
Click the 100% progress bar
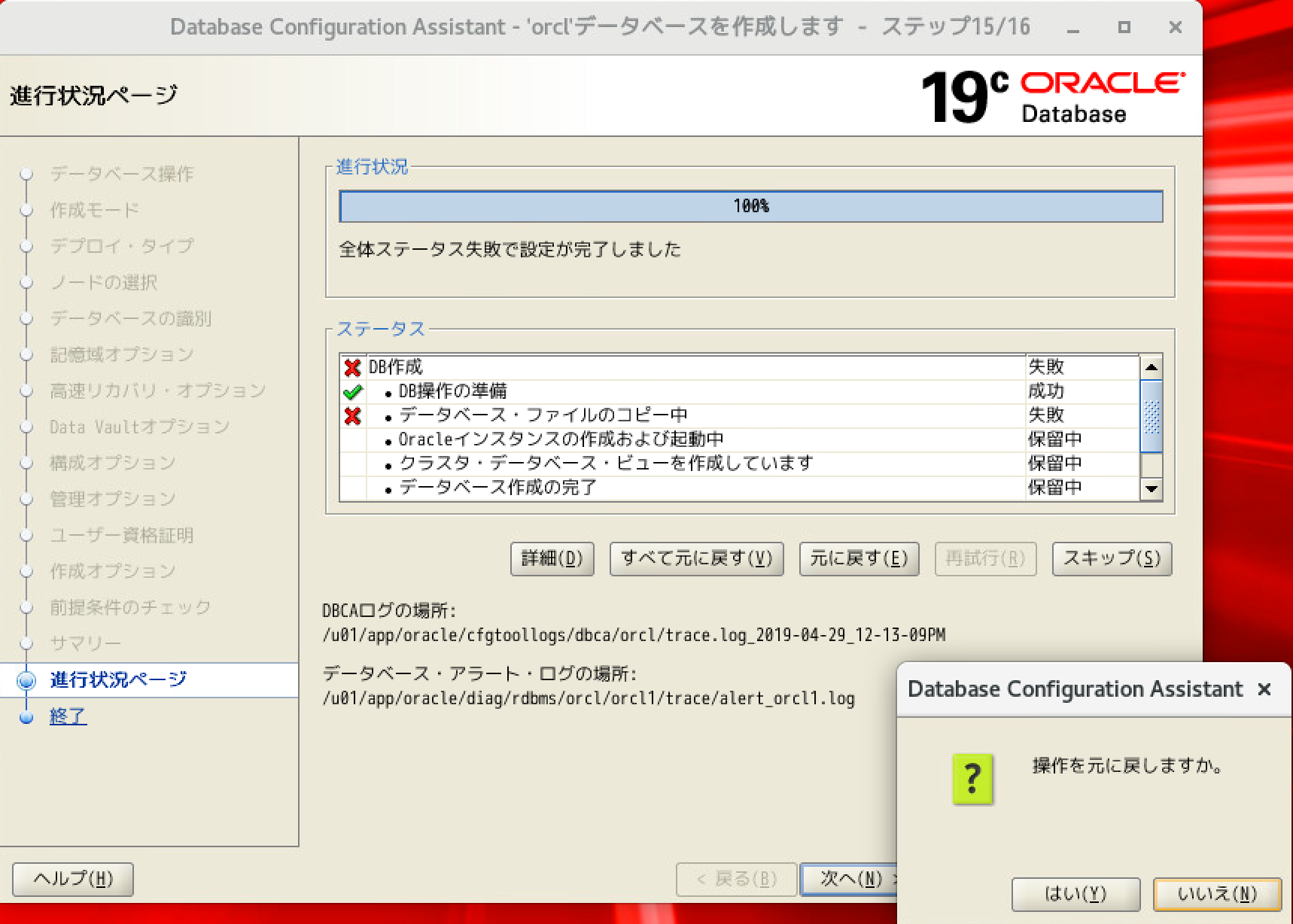(751, 206)
